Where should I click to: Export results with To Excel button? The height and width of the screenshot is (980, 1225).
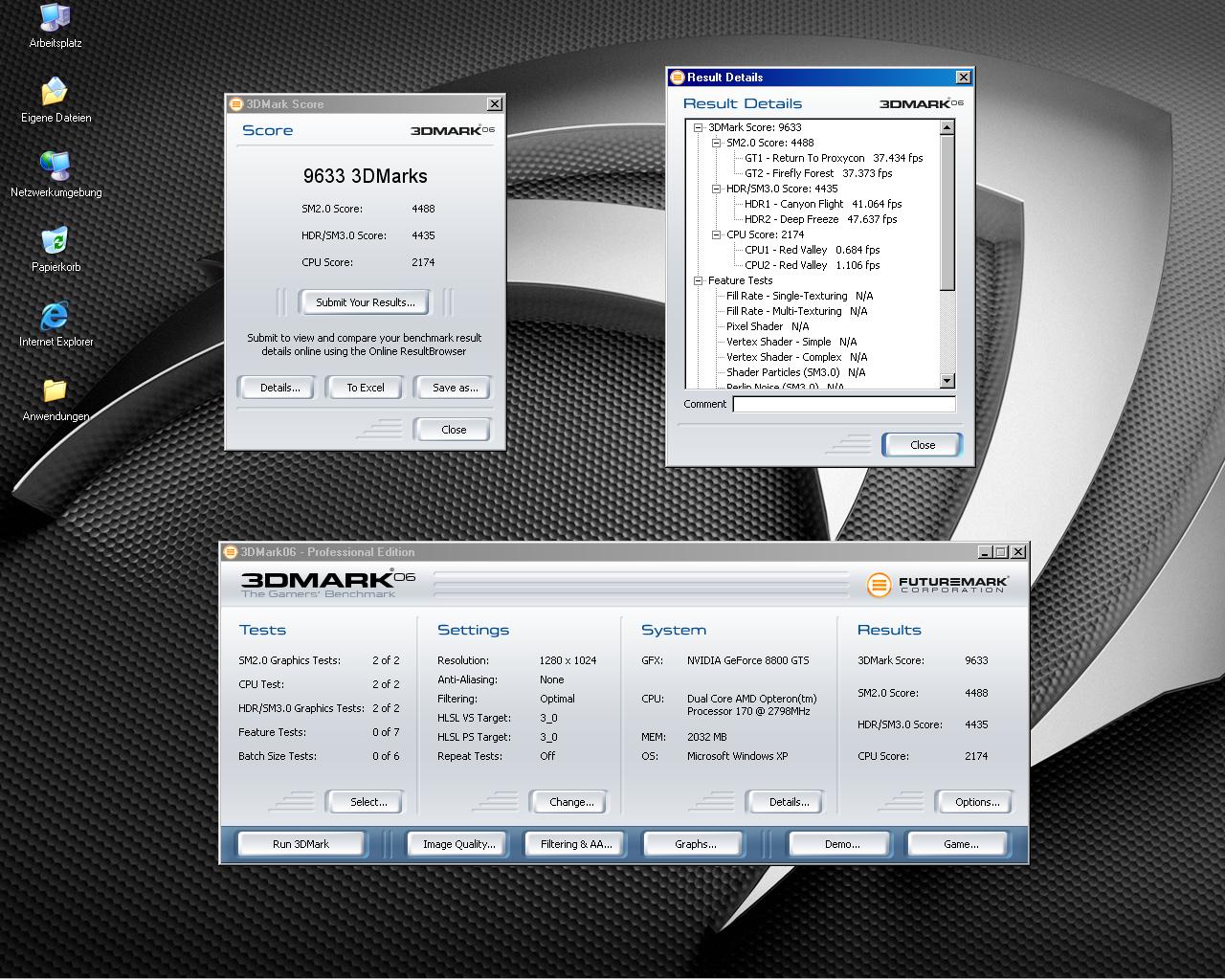[x=366, y=388]
